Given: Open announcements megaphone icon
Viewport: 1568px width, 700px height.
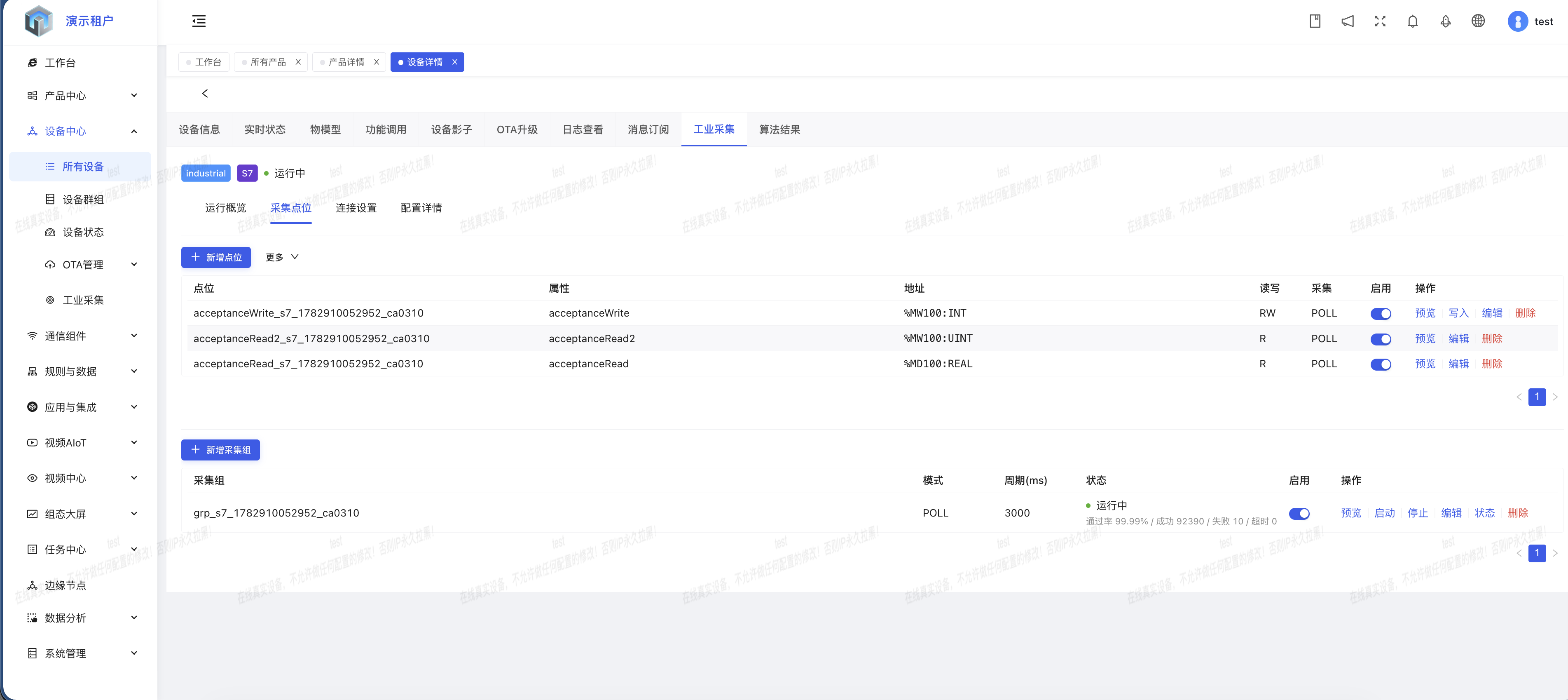Looking at the screenshot, I should (x=1348, y=21).
